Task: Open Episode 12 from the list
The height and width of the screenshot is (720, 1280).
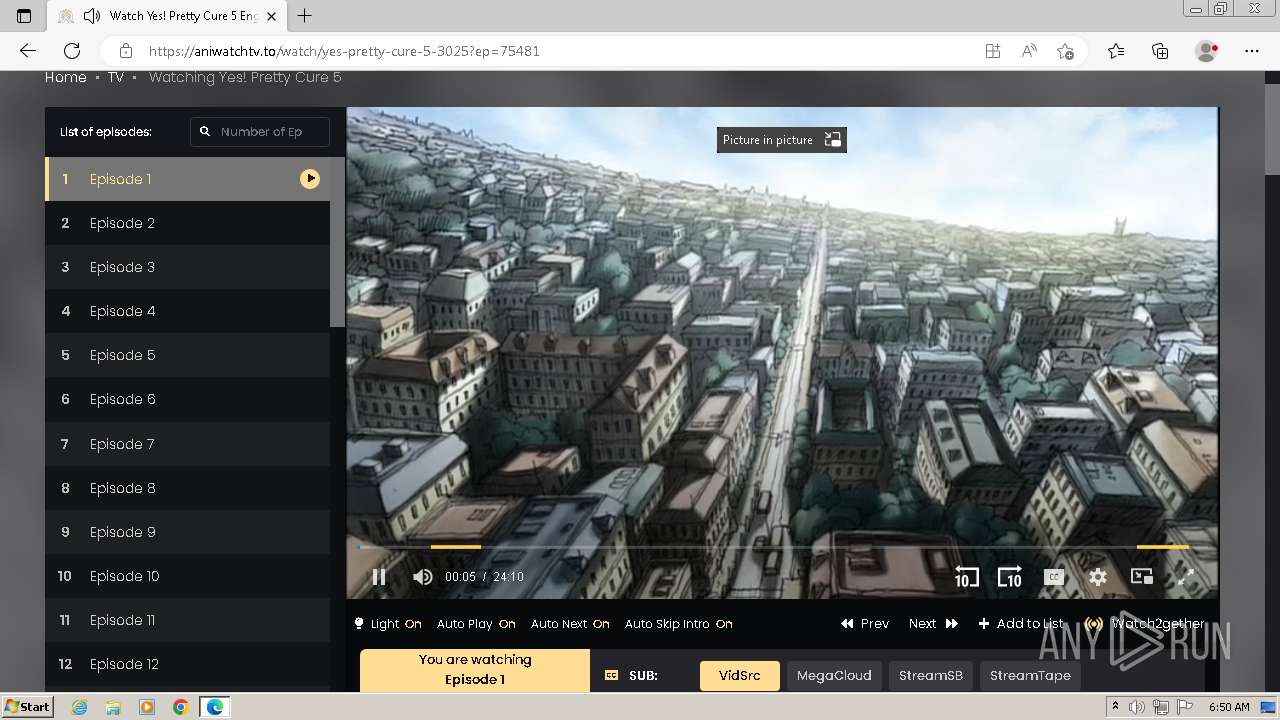Action: (187, 664)
